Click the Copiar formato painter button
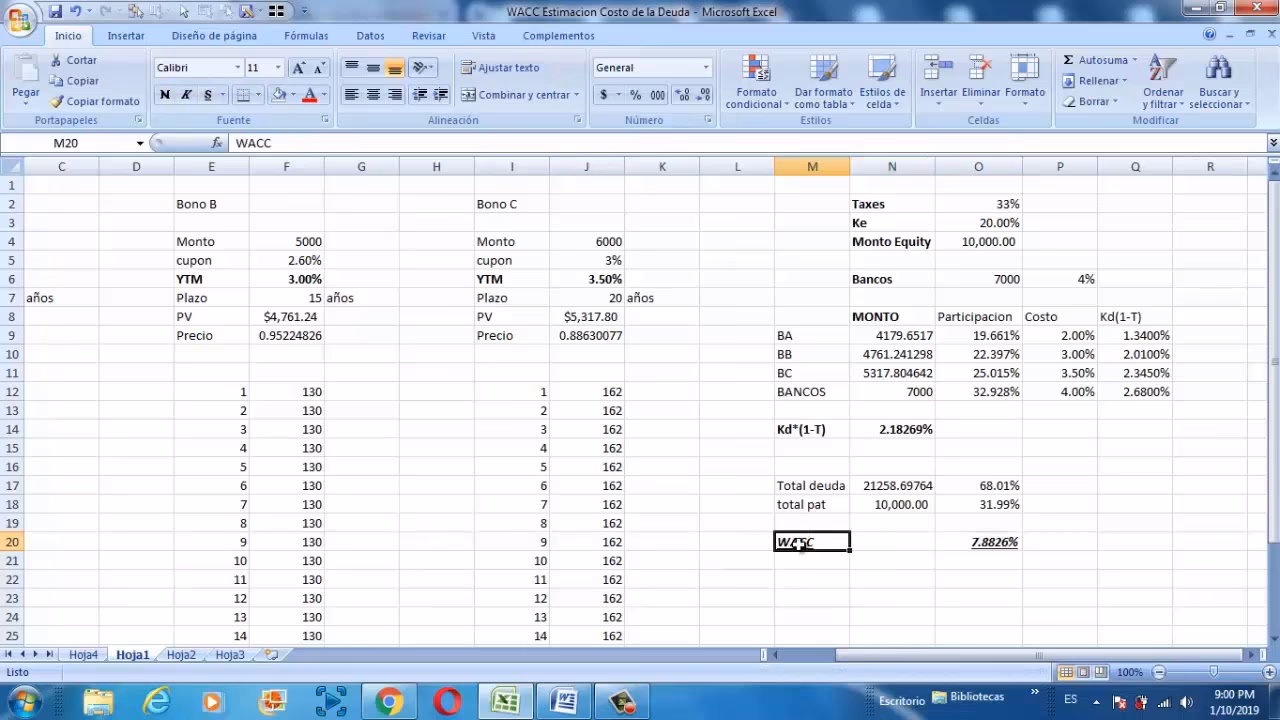1280x720 pixels. click(95, 101)
